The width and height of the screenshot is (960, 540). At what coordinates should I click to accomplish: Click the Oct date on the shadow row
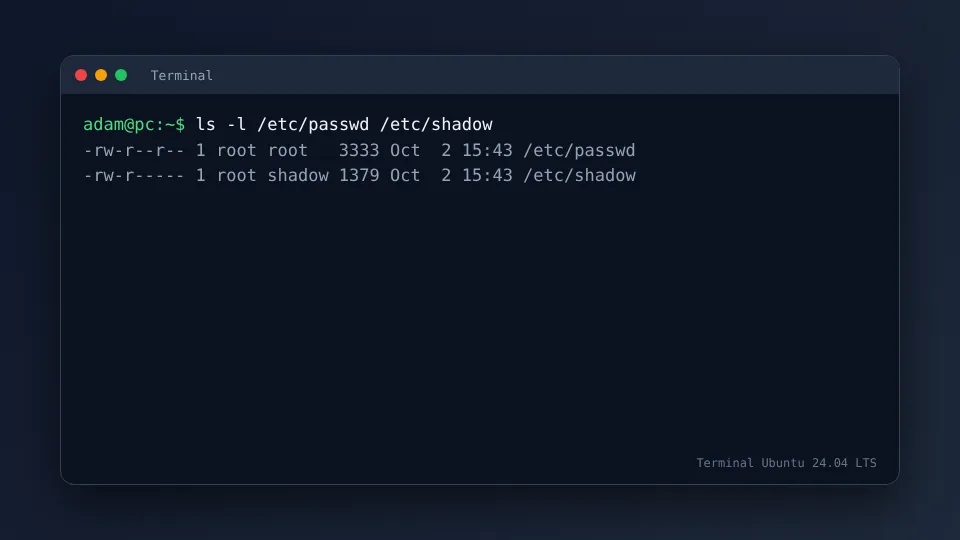pyautogui.click(x=405, y=176)
